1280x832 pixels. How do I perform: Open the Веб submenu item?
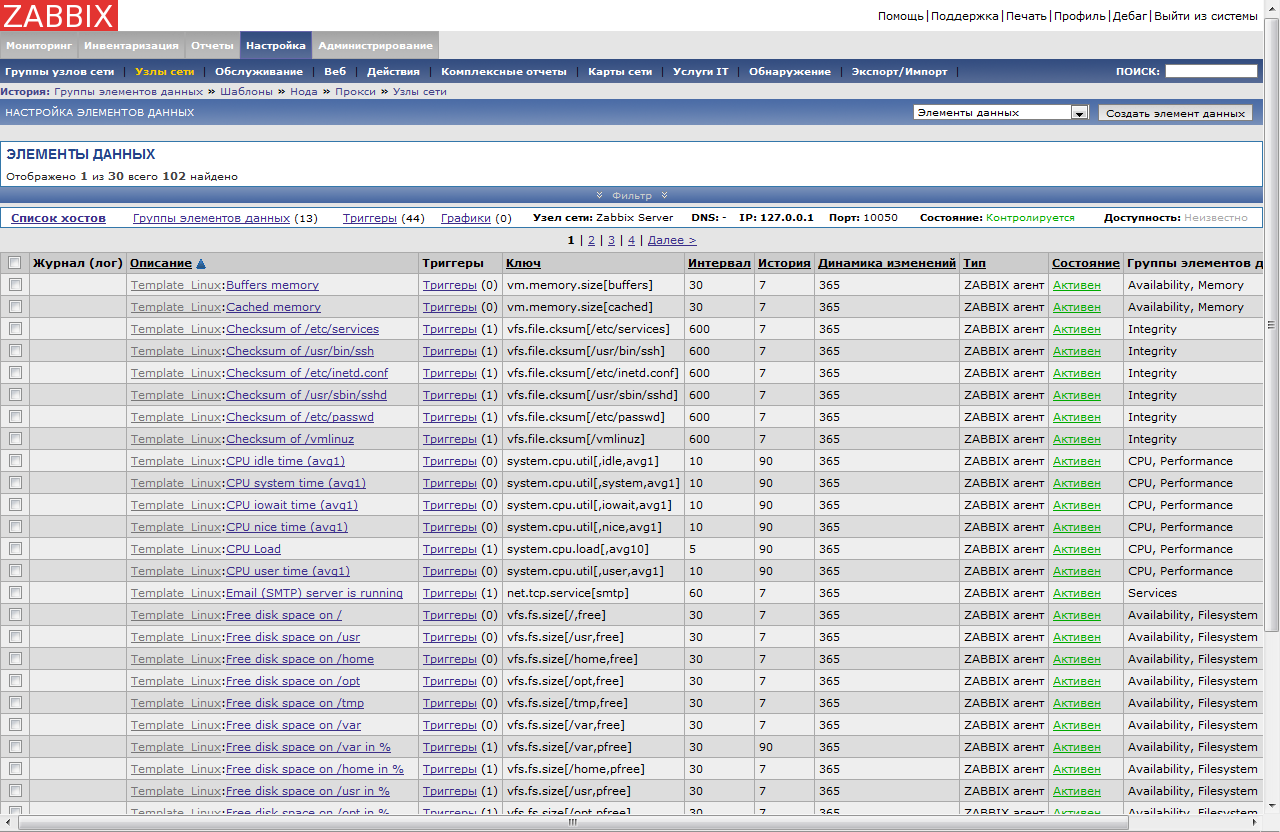point(335,72)
